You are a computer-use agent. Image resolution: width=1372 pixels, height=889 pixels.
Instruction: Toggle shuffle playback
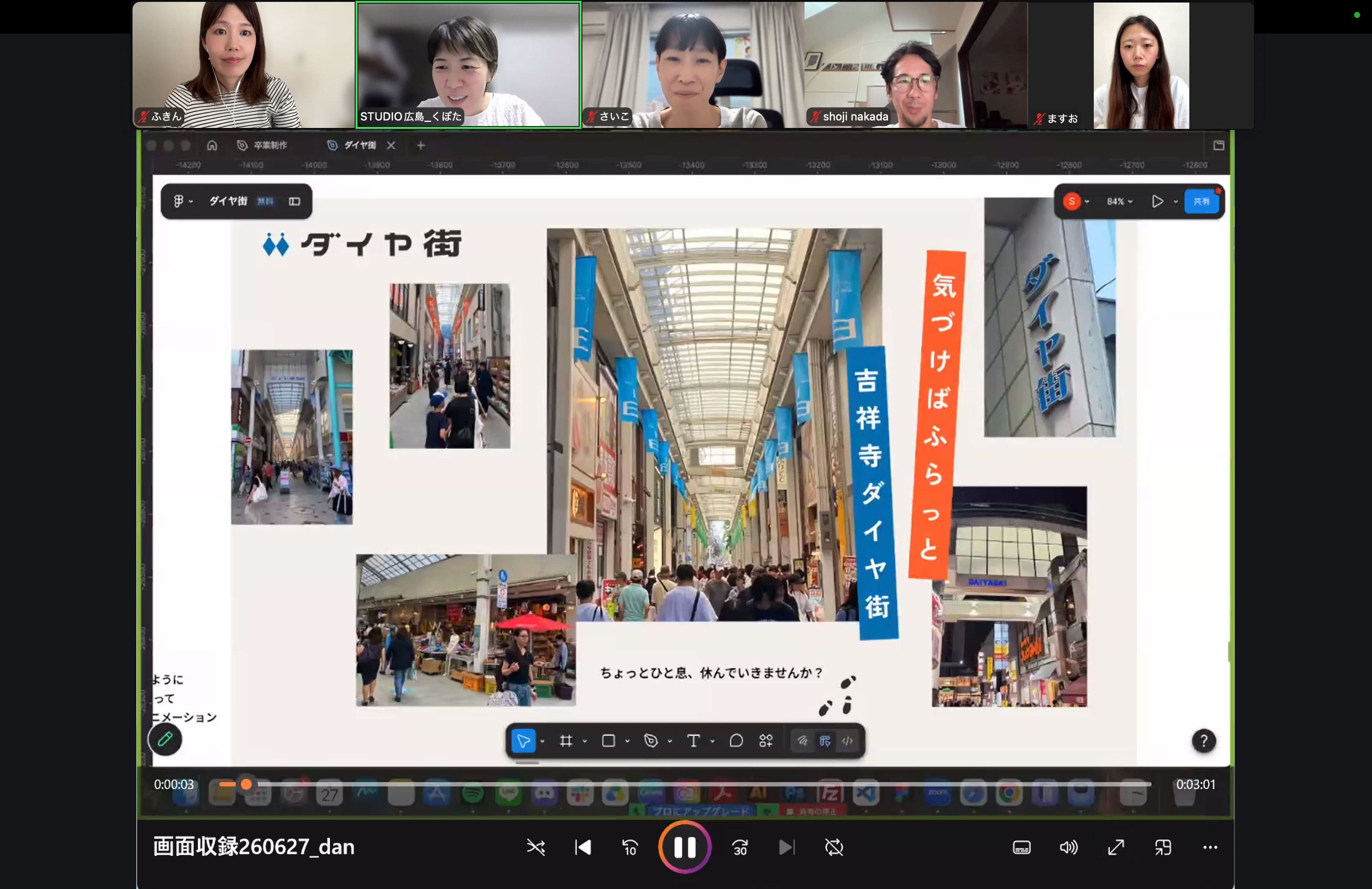[536, 847]
